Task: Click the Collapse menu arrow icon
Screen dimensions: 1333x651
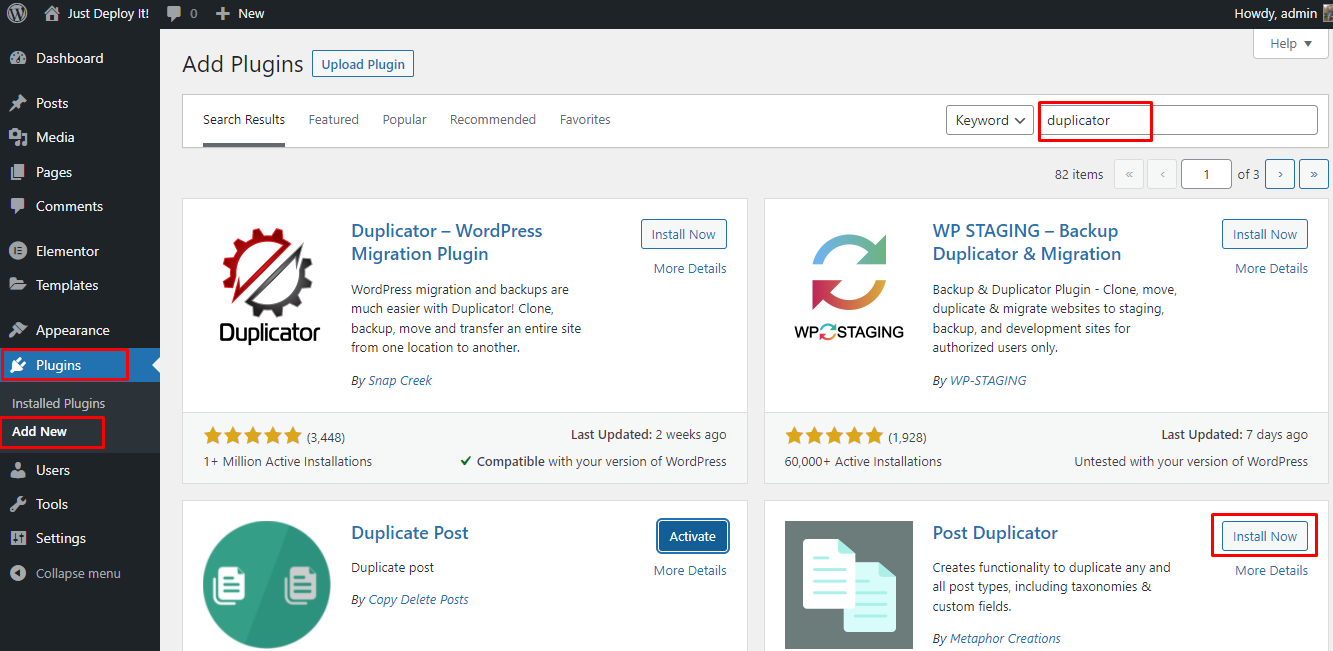Action: coord(18,573)
